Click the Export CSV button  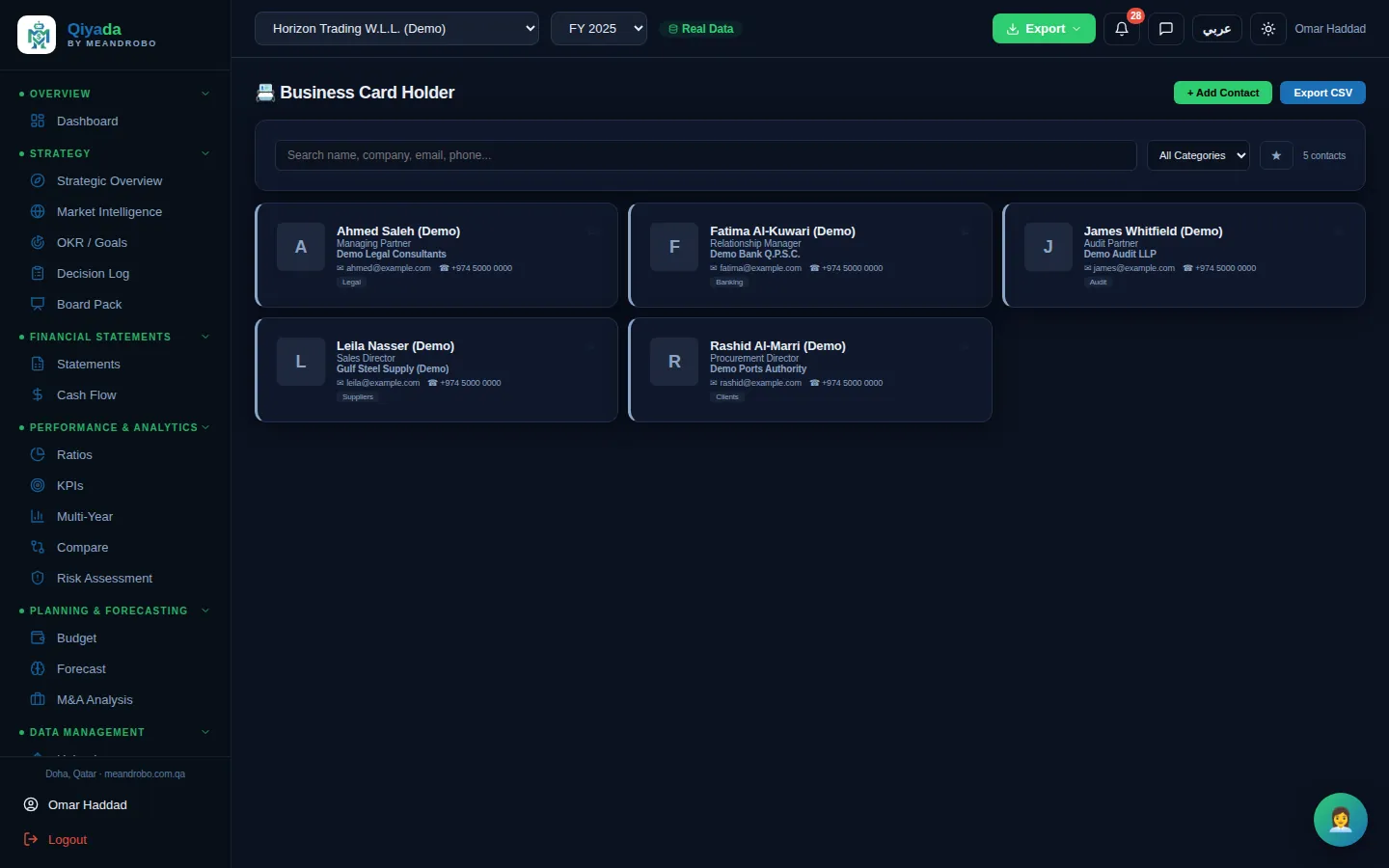coord(1322,93)
